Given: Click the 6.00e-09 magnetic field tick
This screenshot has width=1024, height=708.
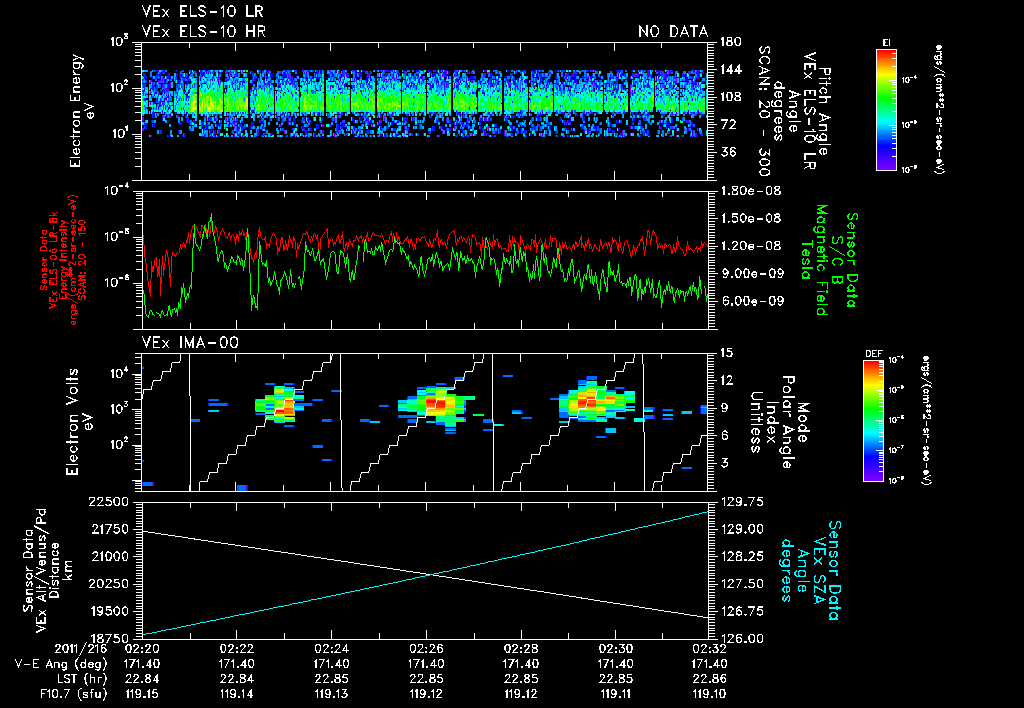Looking at the screenshot, I should coord(751,301).
